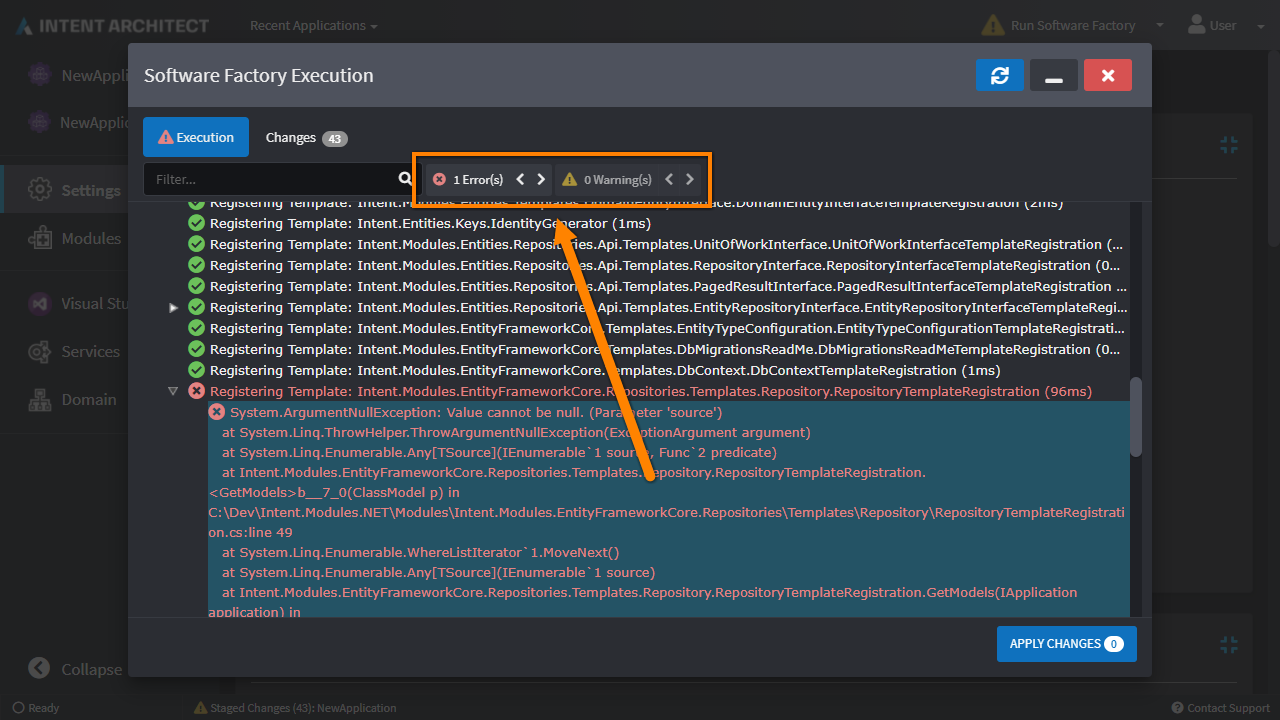Image resolution: width=1280 pixels, height=720 pixels.
Task: Select the Execution tab
Action: click(x=196, y=138)
